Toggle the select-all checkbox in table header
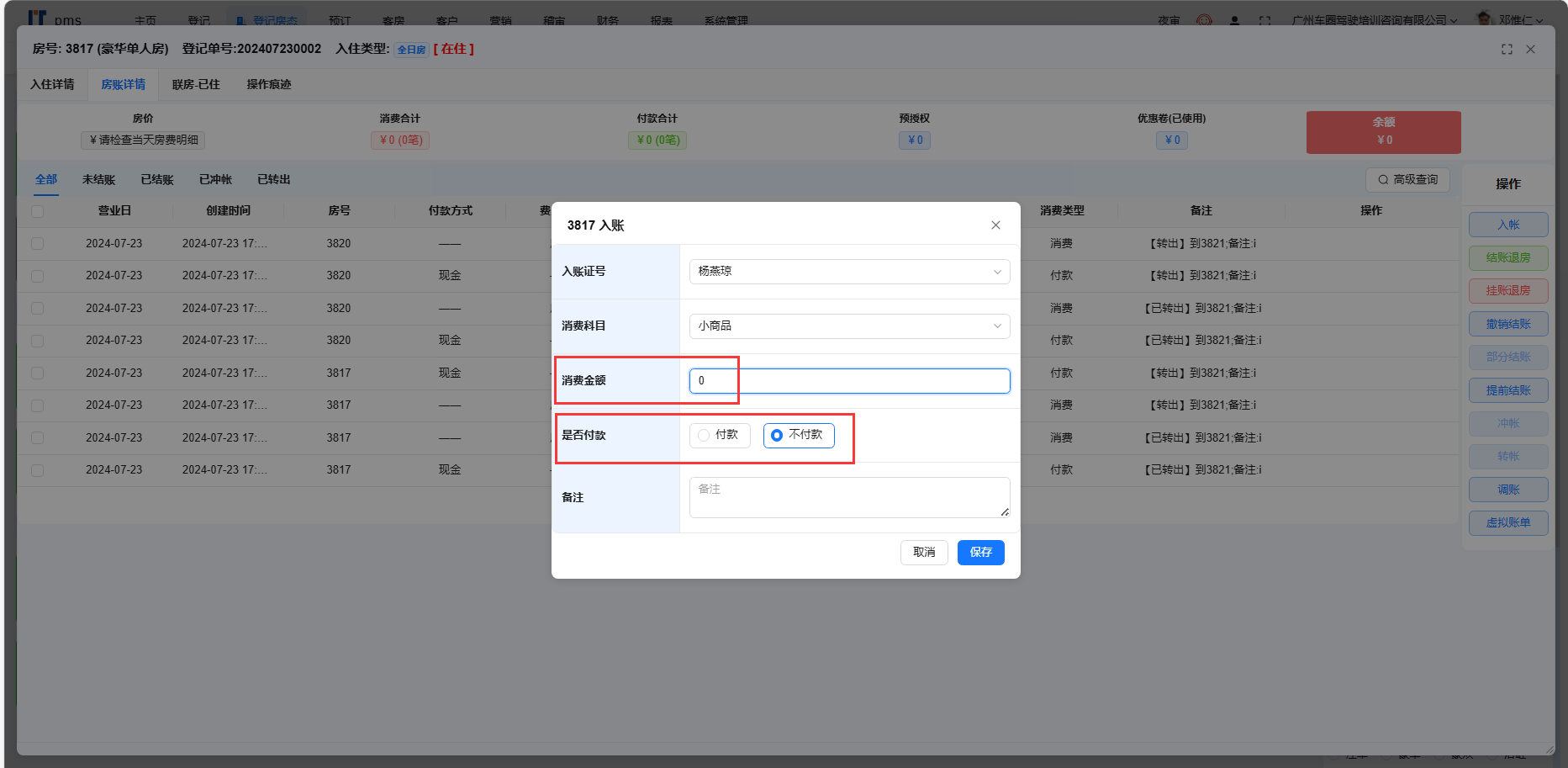This screenshot has width=1568, height=768. click(x=38, y=211)
